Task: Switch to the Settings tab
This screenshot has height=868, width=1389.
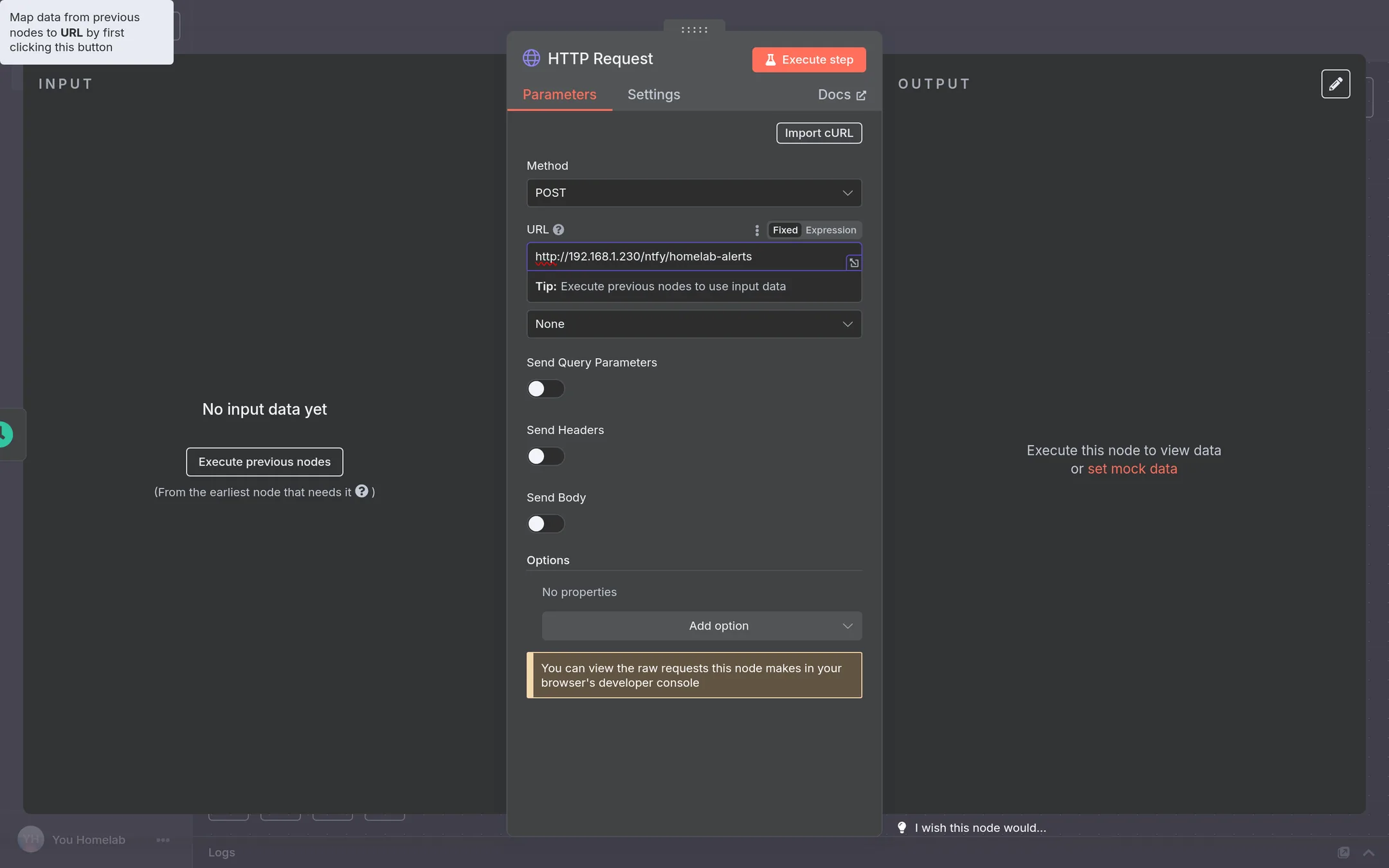Action: click(x=653, y=95)
